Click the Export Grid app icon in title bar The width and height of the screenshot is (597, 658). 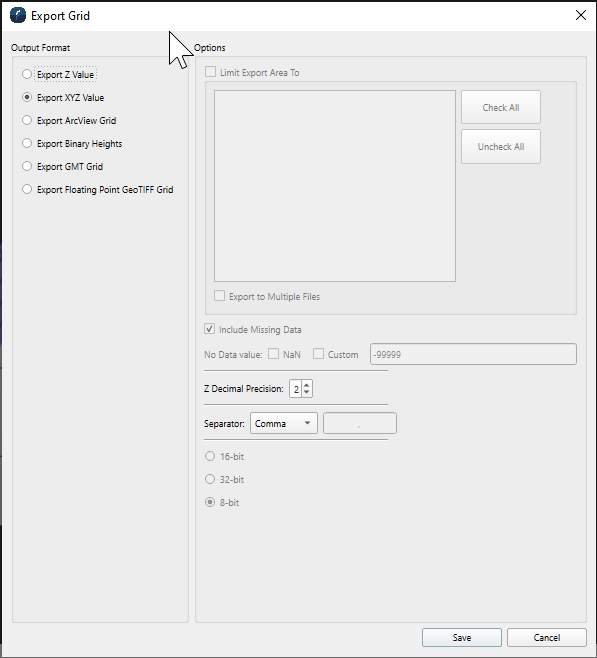point(18,16)
